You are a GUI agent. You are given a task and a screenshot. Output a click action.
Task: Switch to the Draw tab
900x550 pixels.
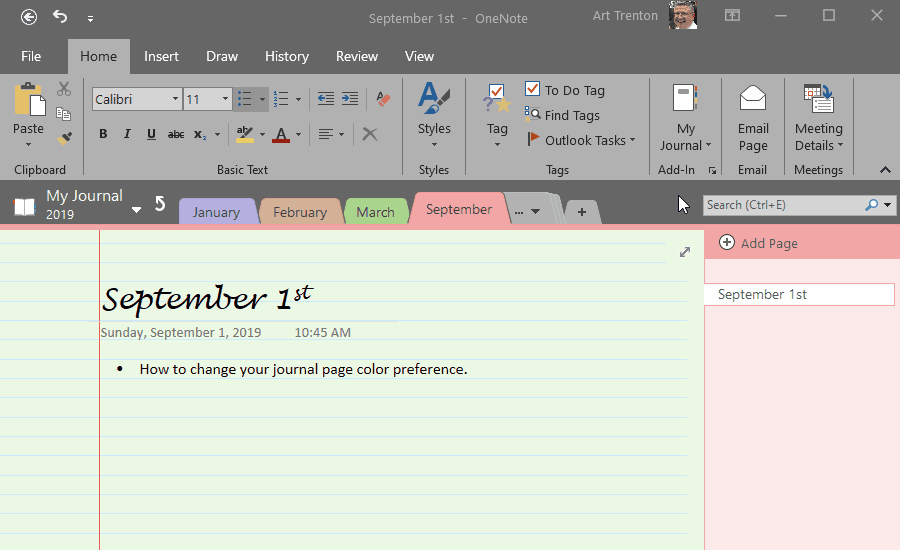(x=222, y=56)
